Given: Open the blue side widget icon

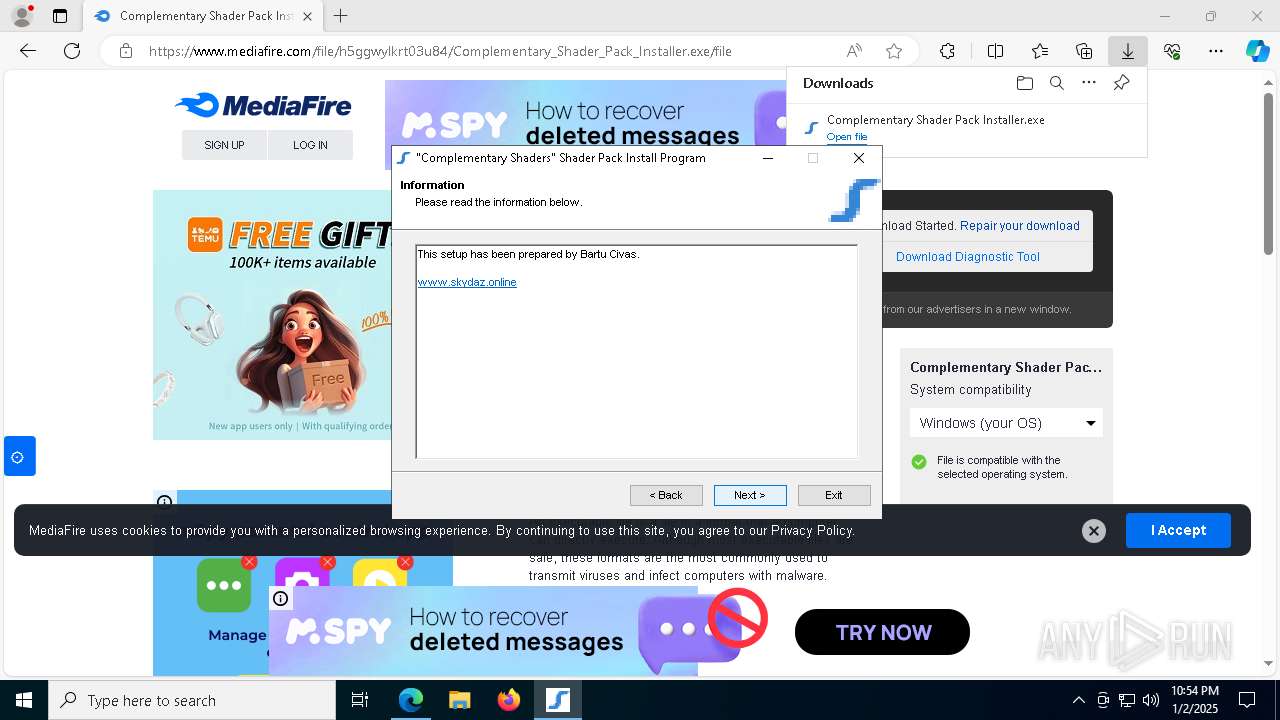Looking at the screenshot, I should (18, 457).
